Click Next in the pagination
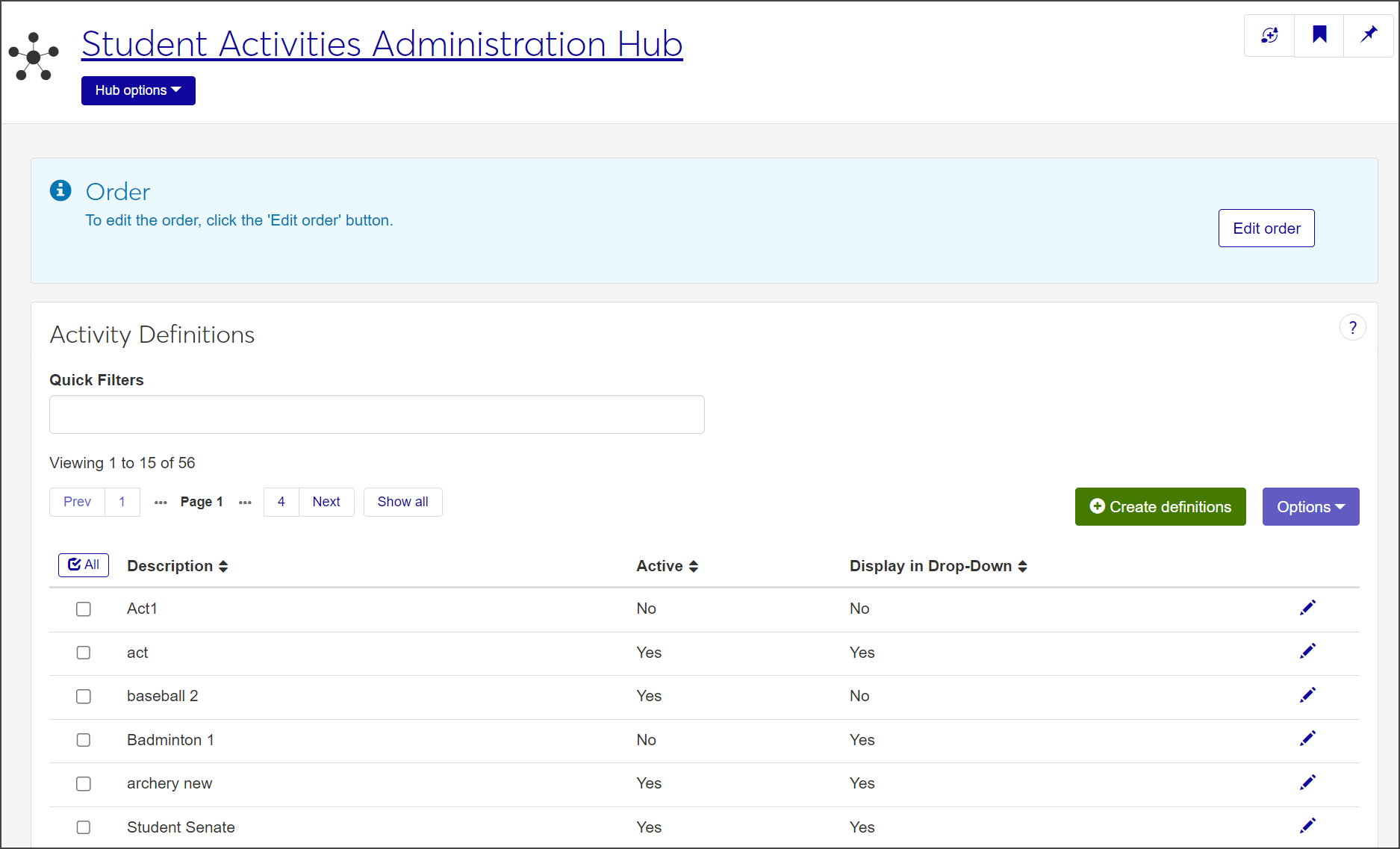 tap(326, 502)
